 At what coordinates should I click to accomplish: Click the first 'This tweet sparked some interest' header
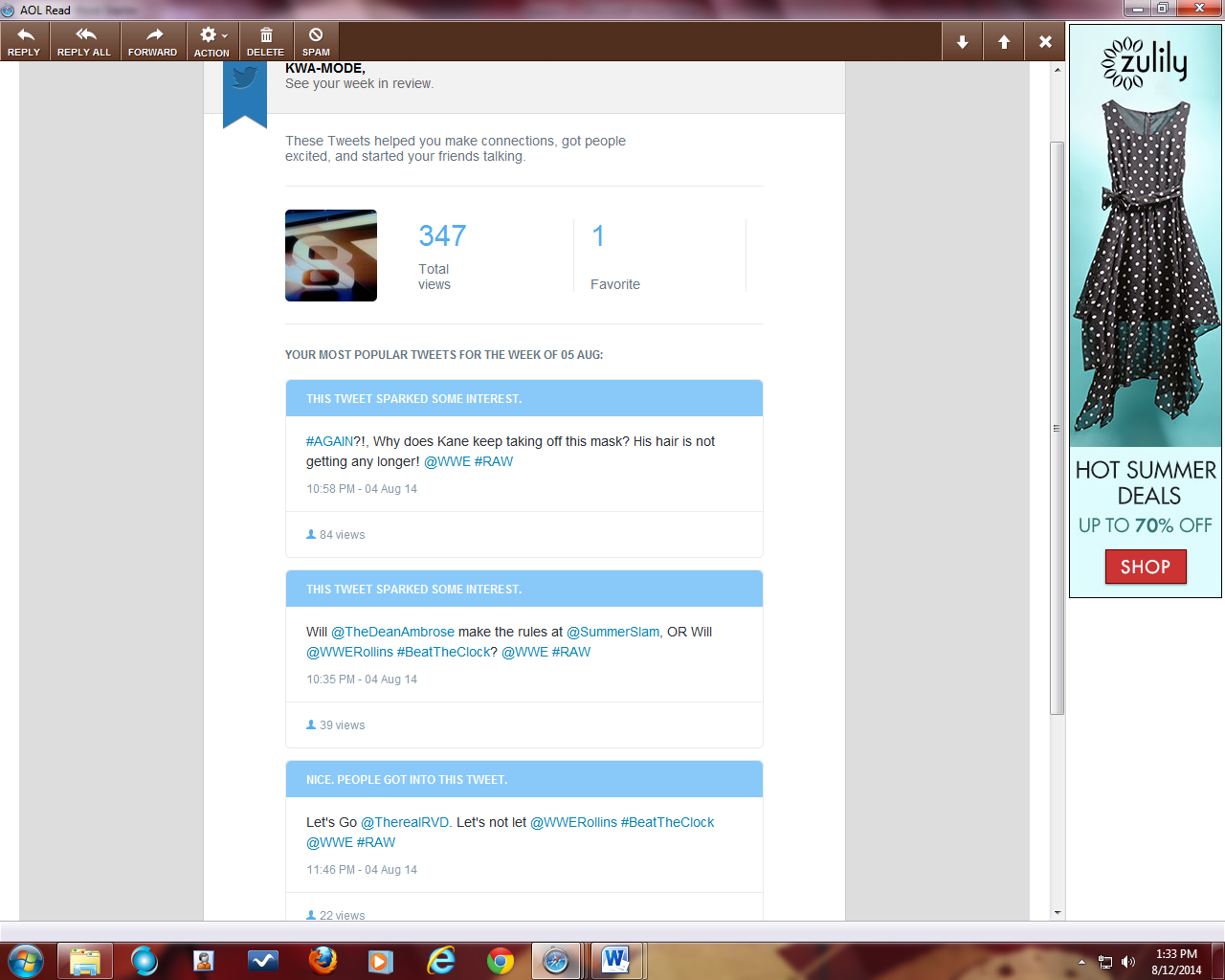click(x=524, y=398)
